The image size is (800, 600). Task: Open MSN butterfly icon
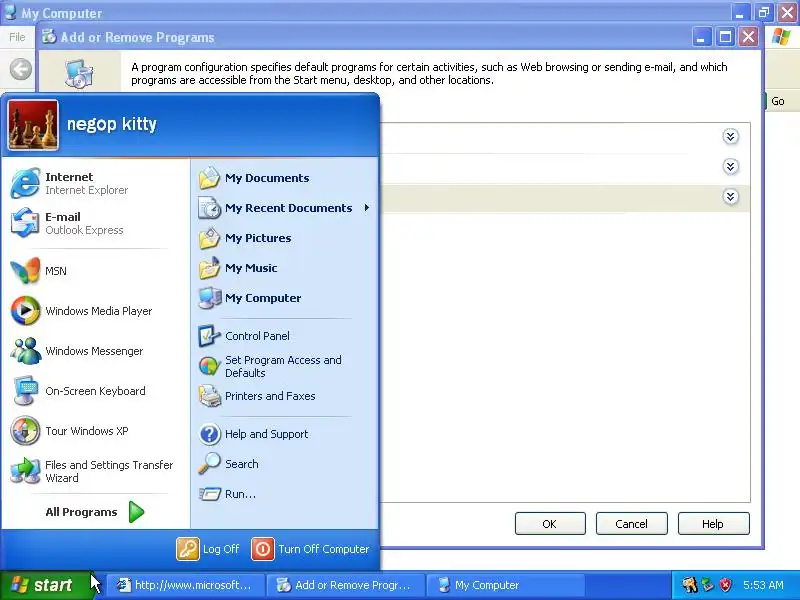pos(25,270)
